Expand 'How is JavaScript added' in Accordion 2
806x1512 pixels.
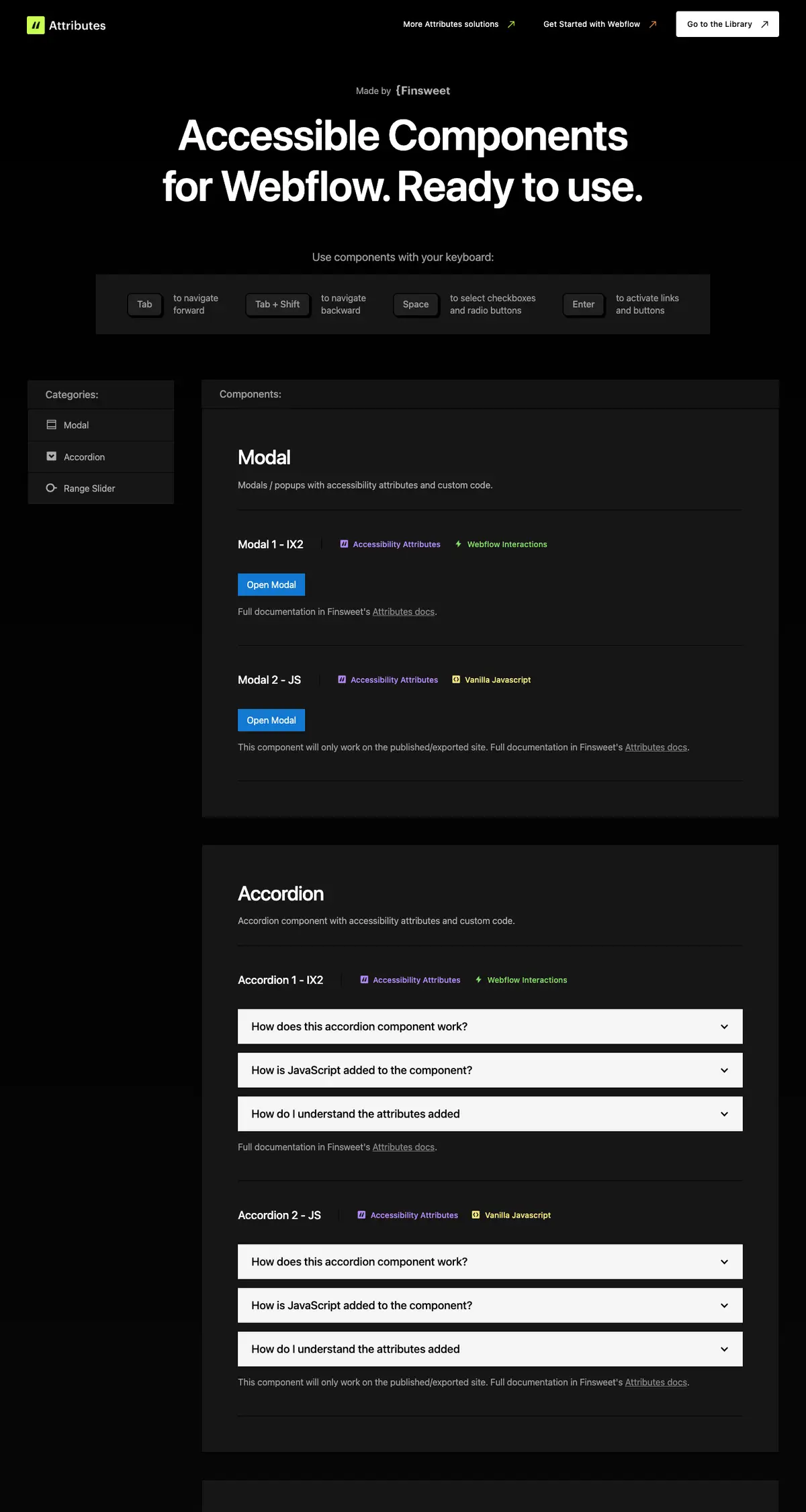click(x=490, y=1306)
